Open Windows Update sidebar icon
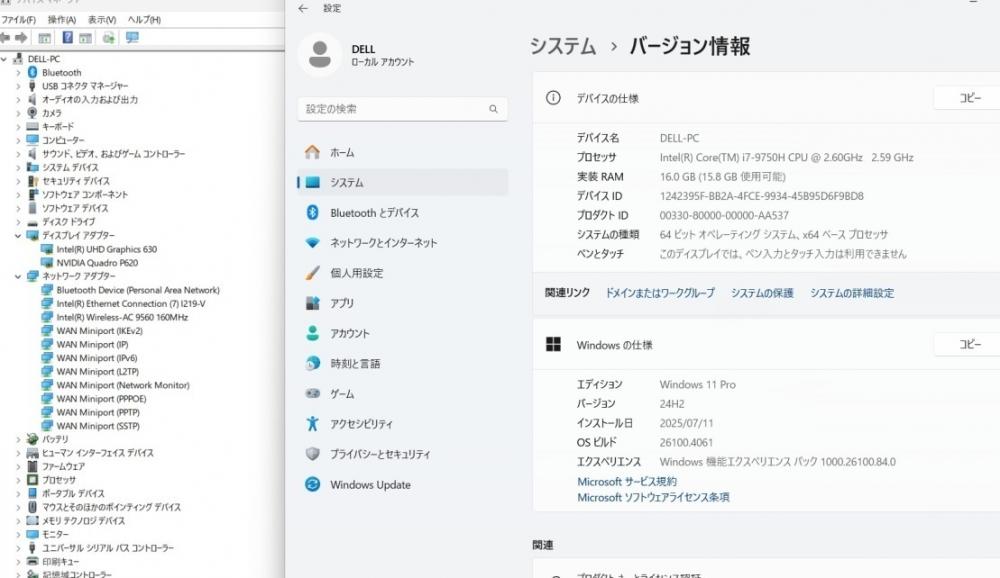The height and width of the screenshot is (578, 1000). [x=312, y=484]
